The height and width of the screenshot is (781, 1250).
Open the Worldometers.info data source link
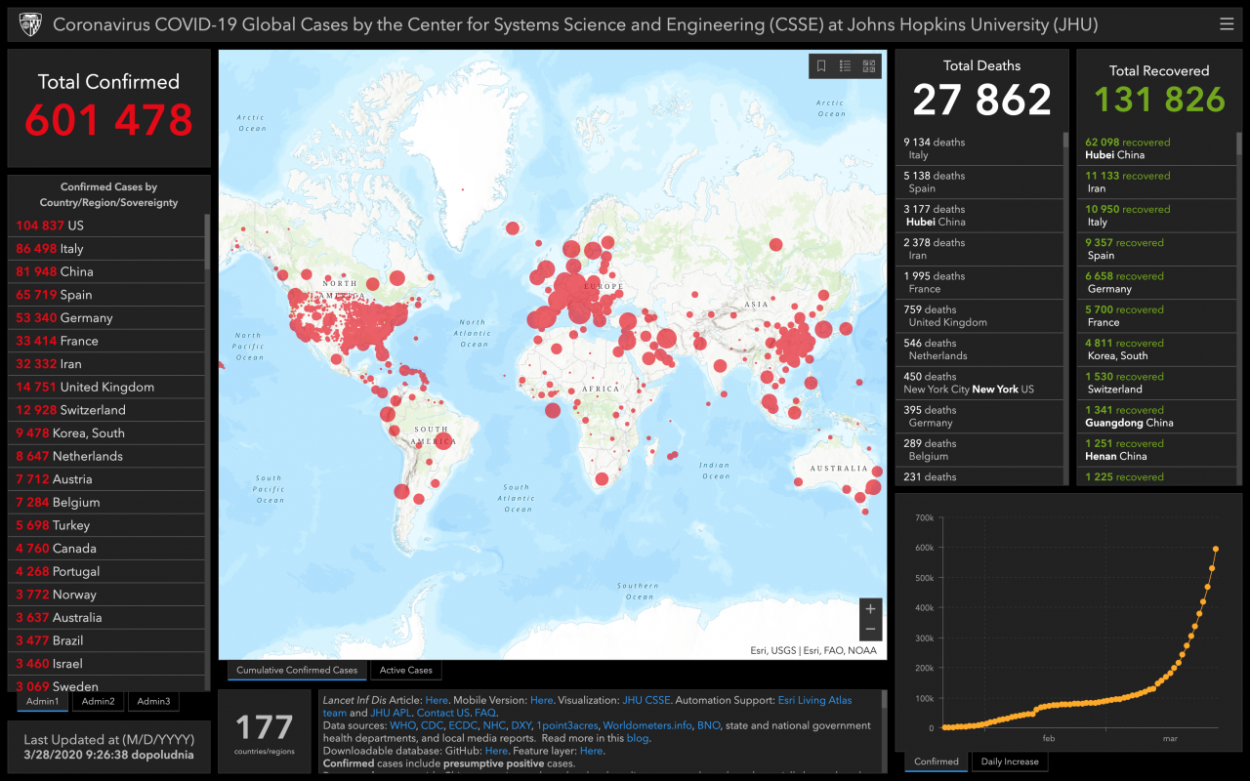coord(647,725)
